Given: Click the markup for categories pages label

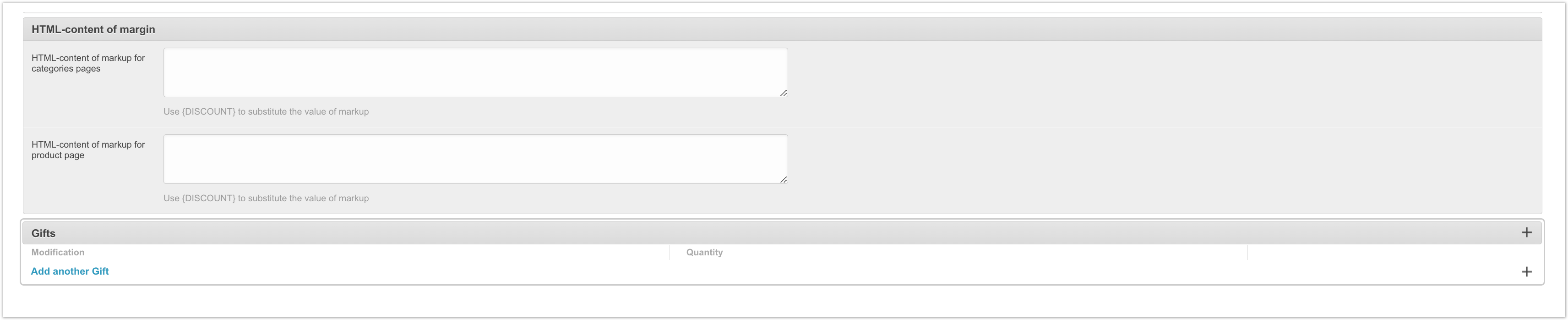Looking at the screenshot, I should coord(88,63).
